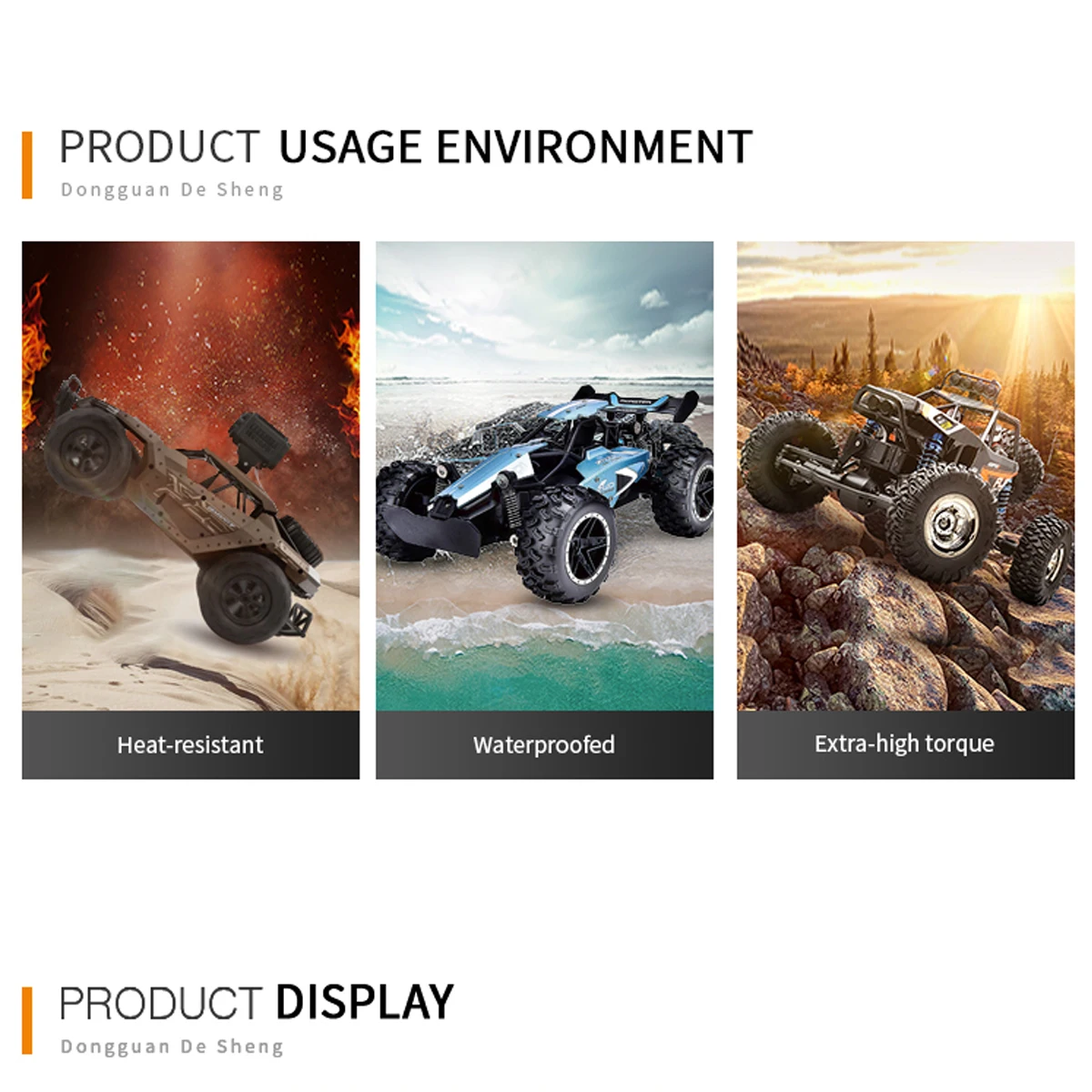Click Dongguan De Sheng under Product Display
This screenshot has width=1092, height=1092.
coord(172,1046)
